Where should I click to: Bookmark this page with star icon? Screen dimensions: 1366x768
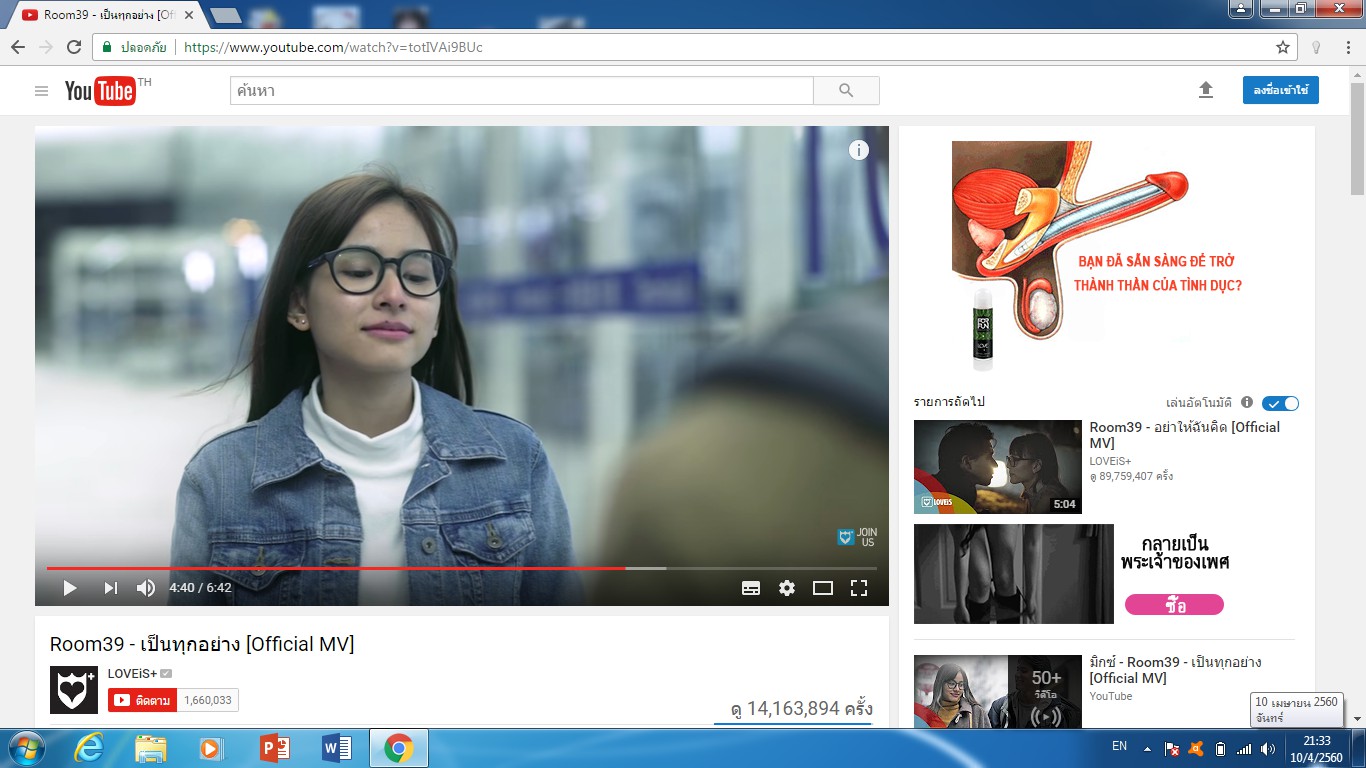(x=1283, y=47)
